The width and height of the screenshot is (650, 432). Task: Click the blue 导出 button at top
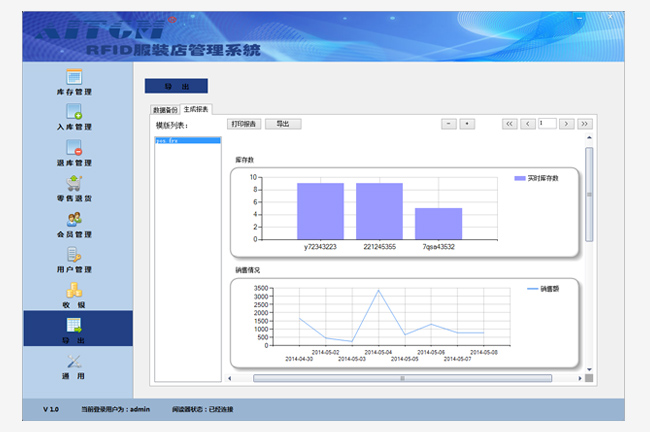pyautogui.click(x=176, y=86)
